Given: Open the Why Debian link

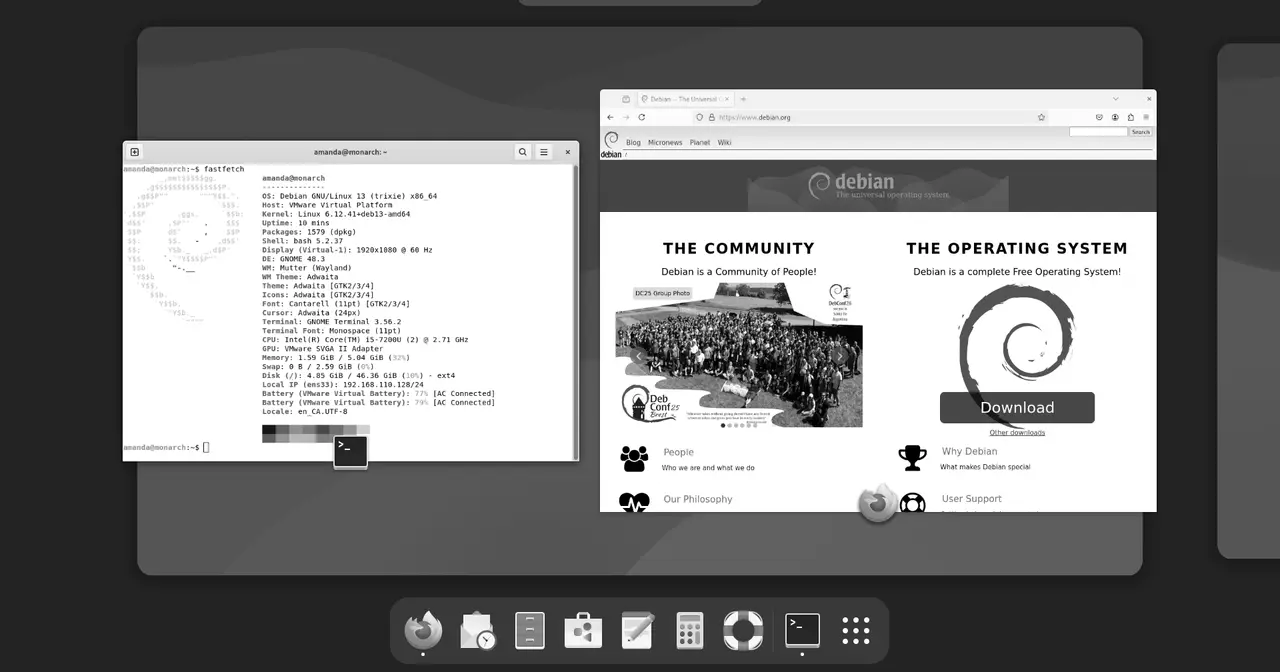Looking at the screenshot, I should click(x=969, y=452).
